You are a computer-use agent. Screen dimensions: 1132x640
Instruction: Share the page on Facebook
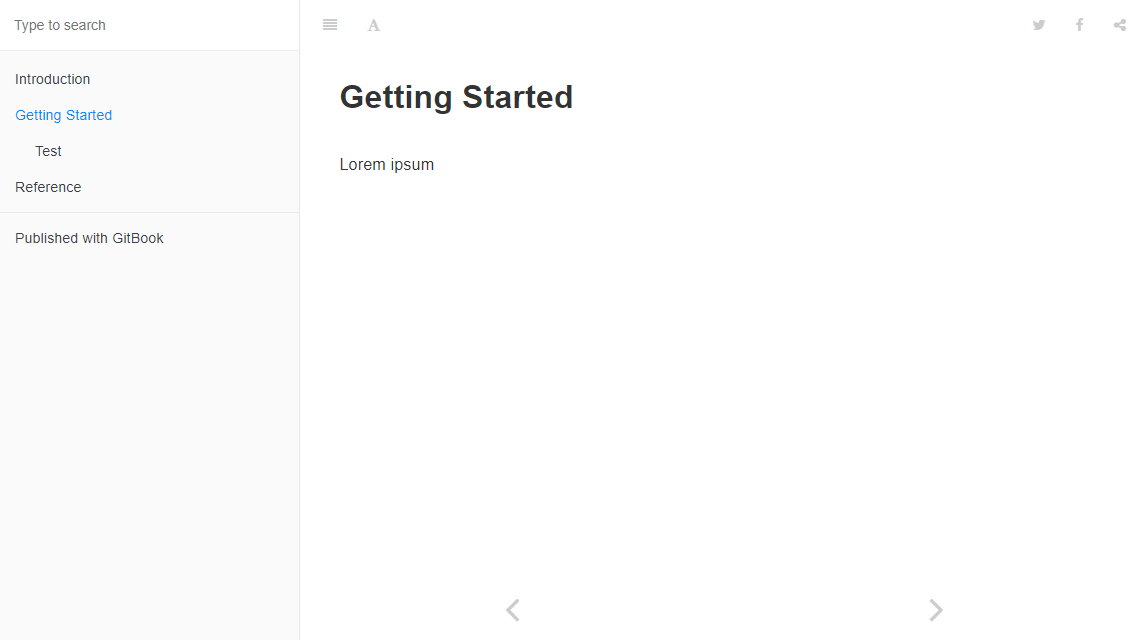(1079, 24)
